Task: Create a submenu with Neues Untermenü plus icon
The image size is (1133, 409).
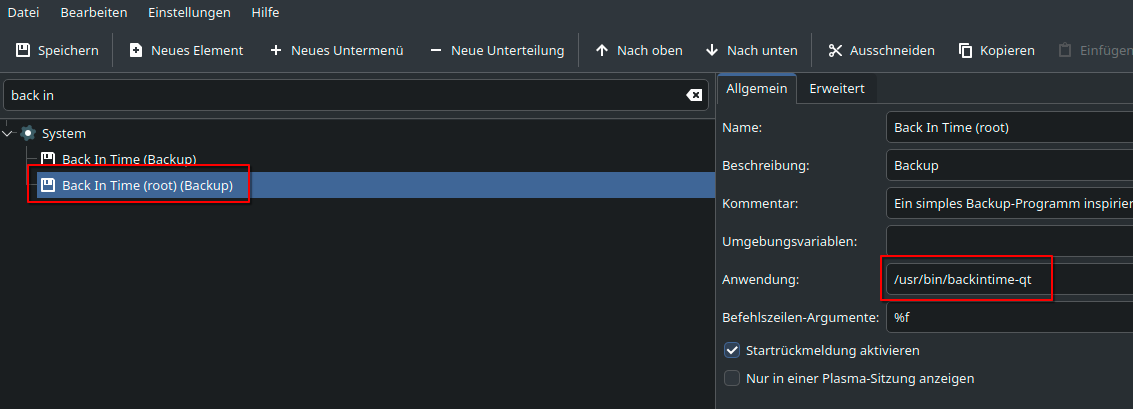Action: (x=275, y=51)
